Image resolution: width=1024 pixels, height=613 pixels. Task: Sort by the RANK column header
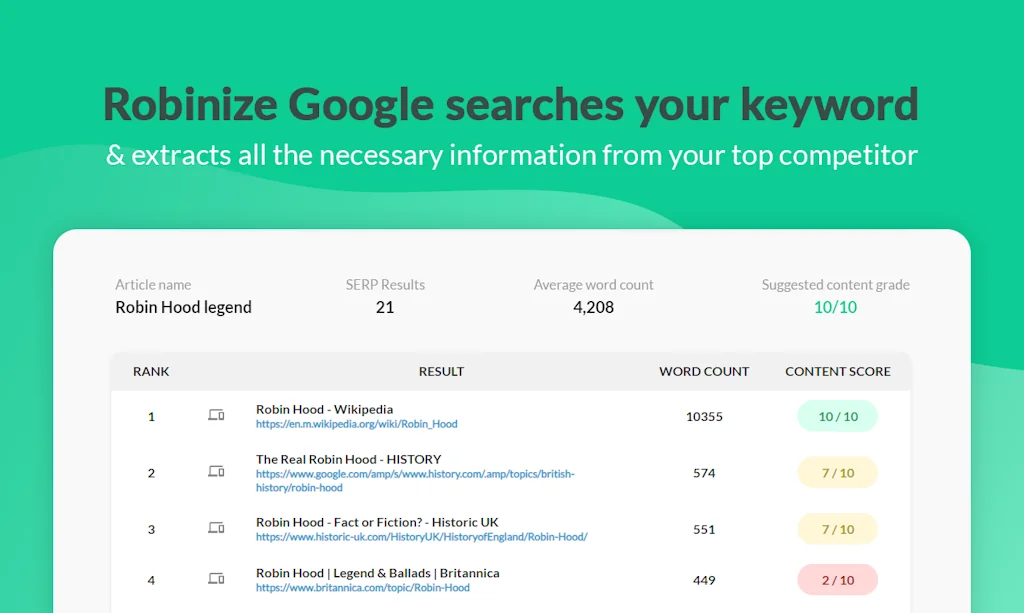[x=151, y=371]
